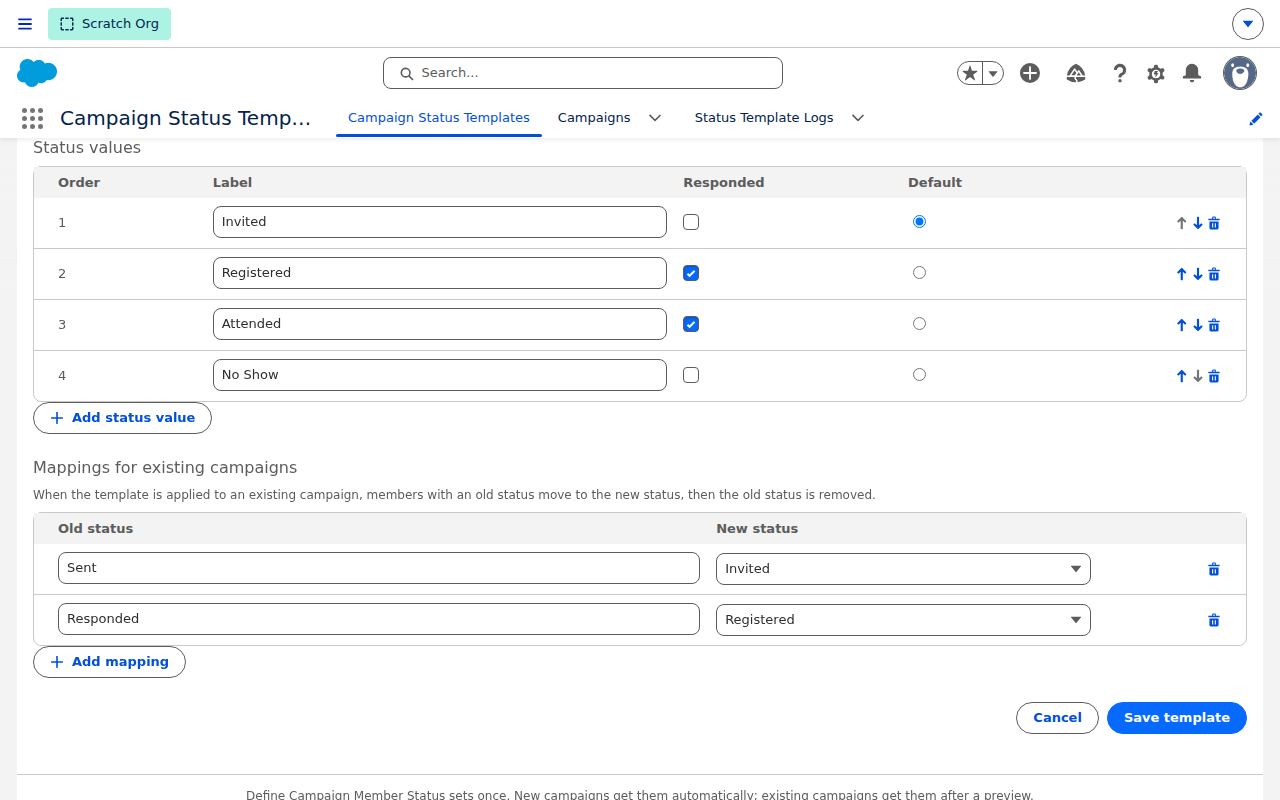The image size is (1280, 800).
Task: Set Registered as the default status
Action: click(920, 272)
